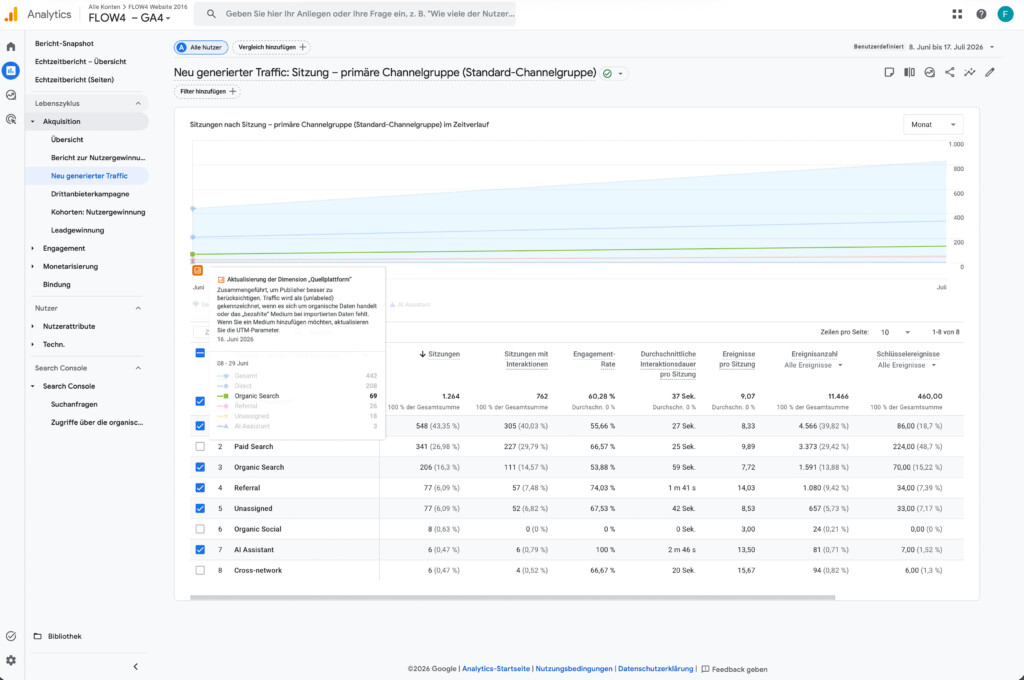Open the Zeilen pro Seite dropdown

(x=895, y=332)
